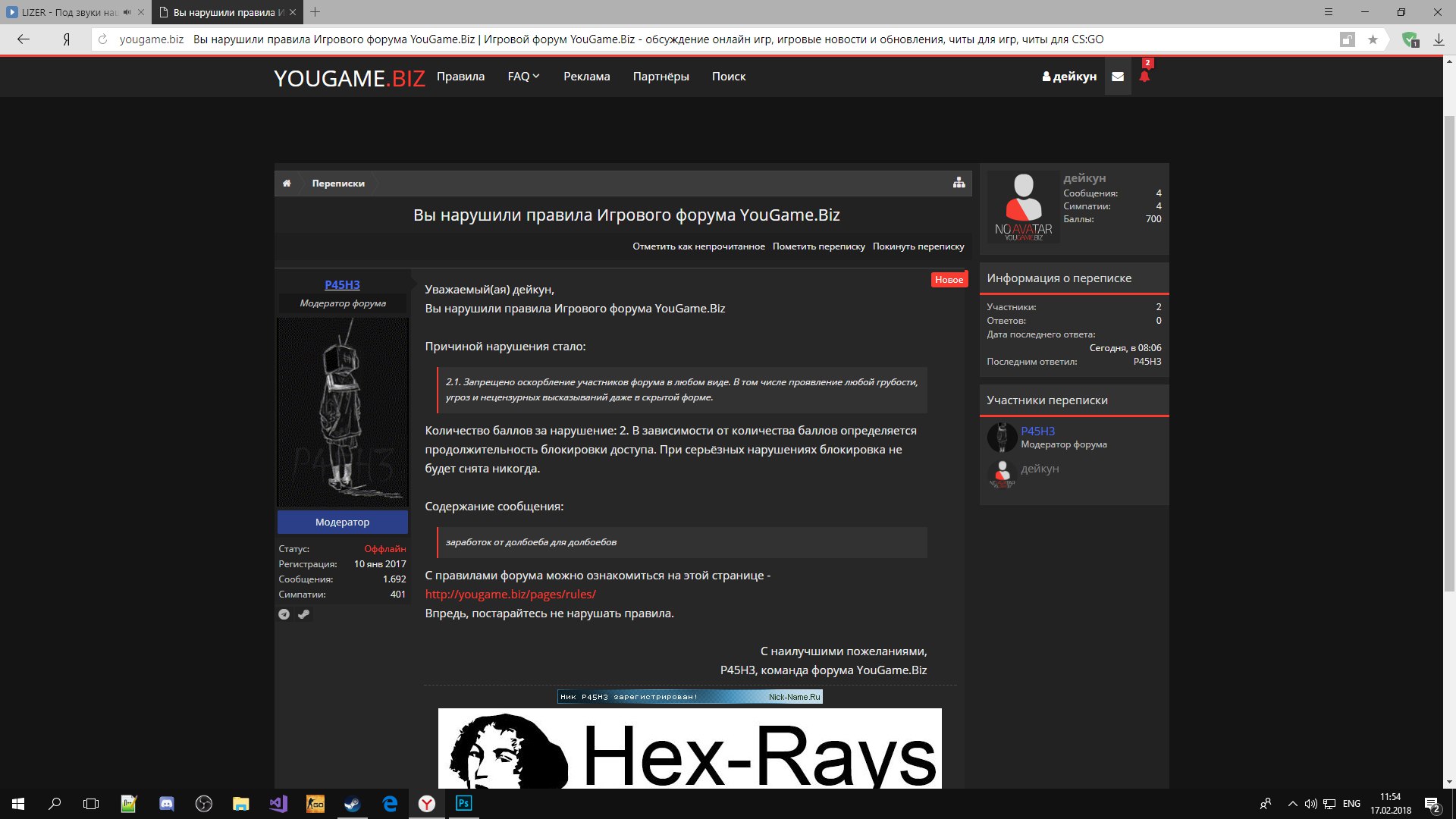Open Поиск in the navigation
This screenshot has height=819, width=1456.
(729, 77)
